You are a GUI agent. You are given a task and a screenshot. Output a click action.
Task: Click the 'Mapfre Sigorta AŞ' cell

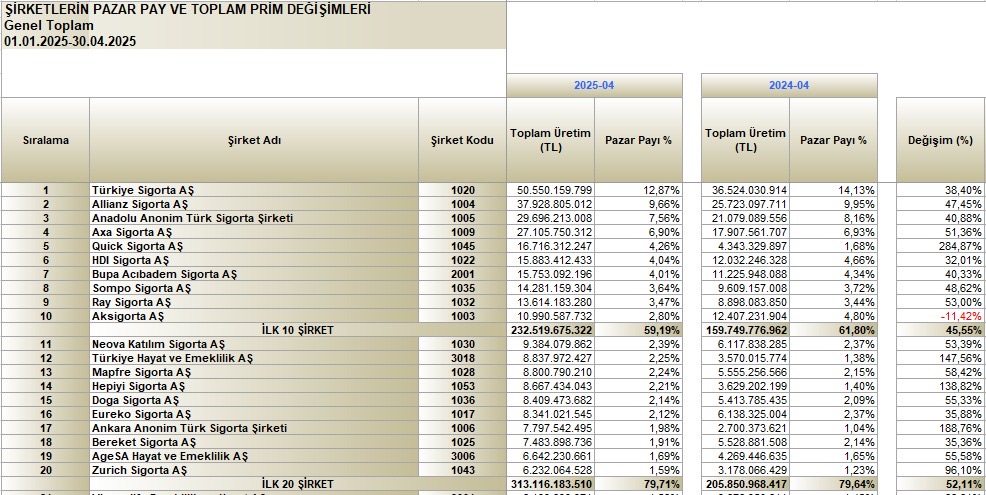tap(254, 372)
